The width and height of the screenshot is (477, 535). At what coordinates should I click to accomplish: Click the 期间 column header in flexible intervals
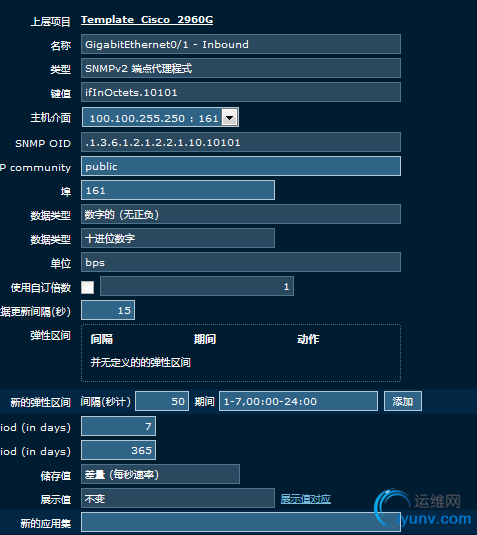[x=205, y=339]
